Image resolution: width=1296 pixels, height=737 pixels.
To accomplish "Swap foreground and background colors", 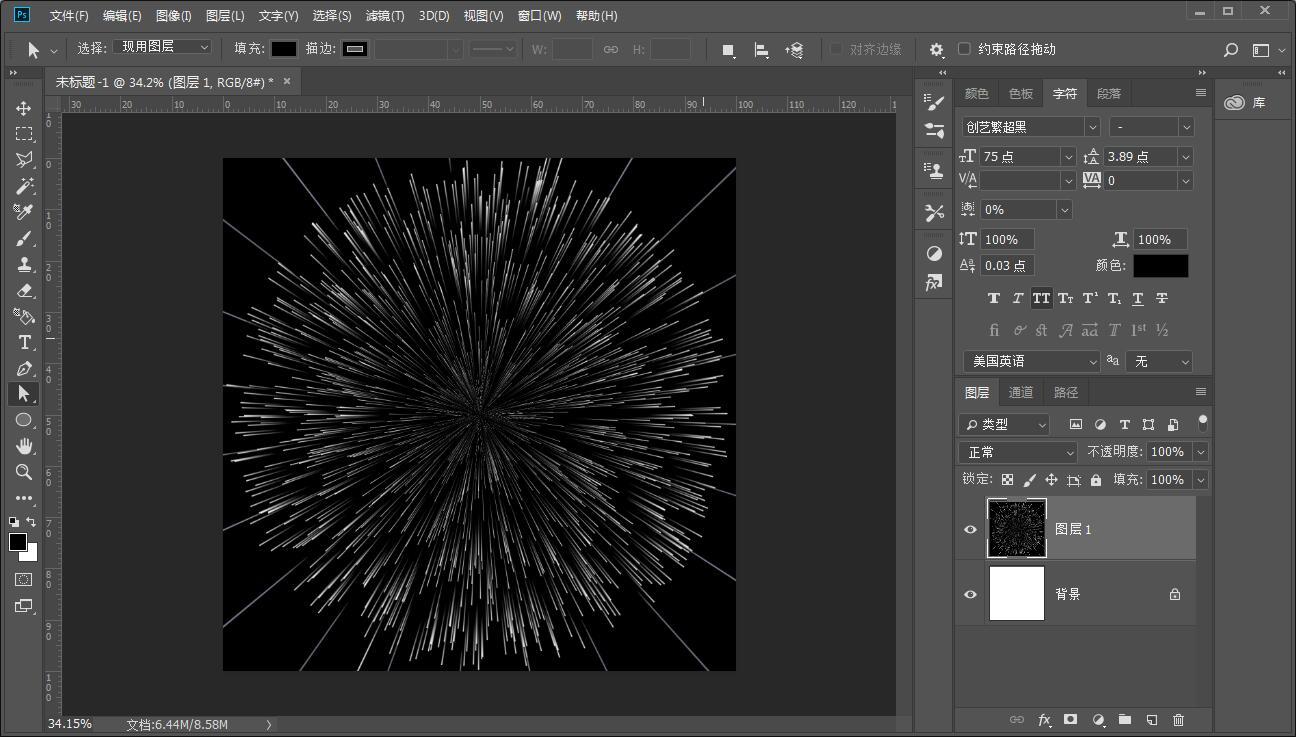I will 31,522.
